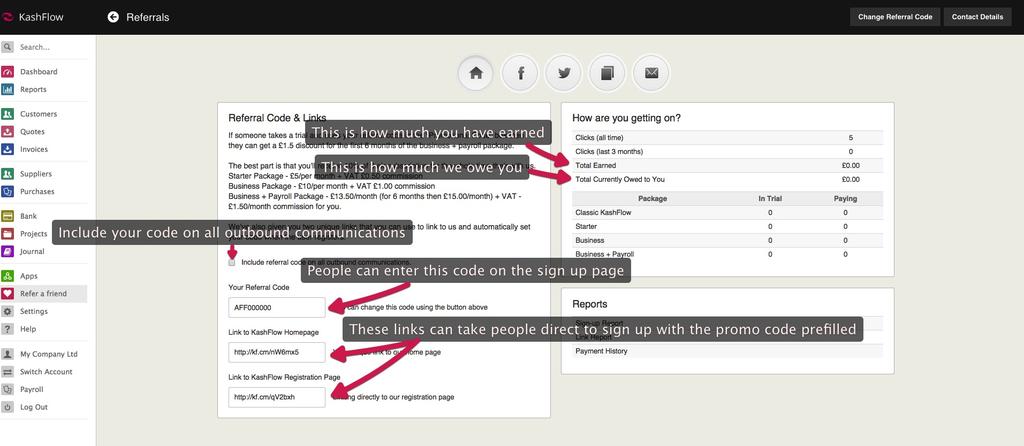This screenshot has height=446, width=1024.
Task: Open the Payment History report
Action: (x=602, y=351)
